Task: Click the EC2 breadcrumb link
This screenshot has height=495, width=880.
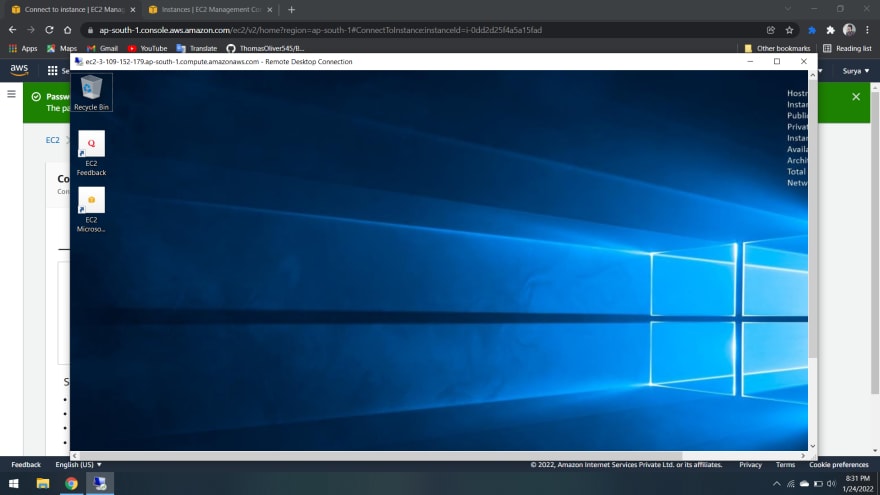Action: pyautogui.click(x=52, y=140)
